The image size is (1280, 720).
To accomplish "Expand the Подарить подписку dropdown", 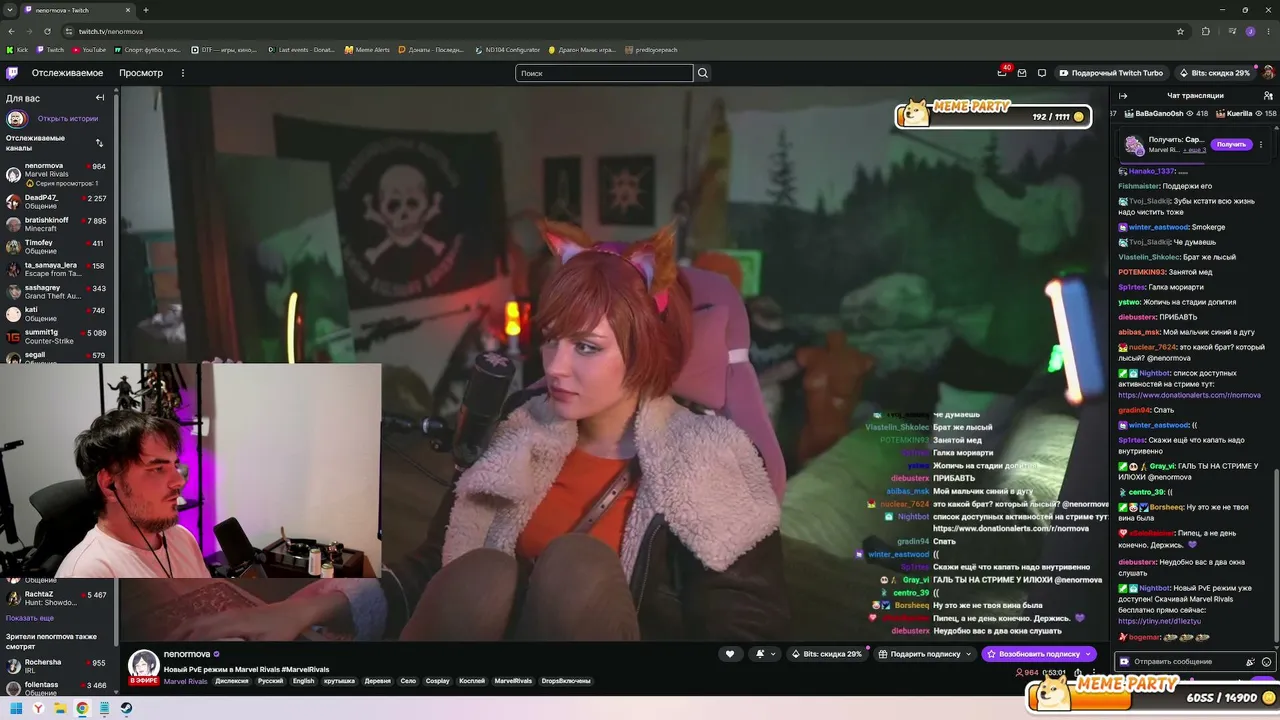I will (x=969, y=654).
